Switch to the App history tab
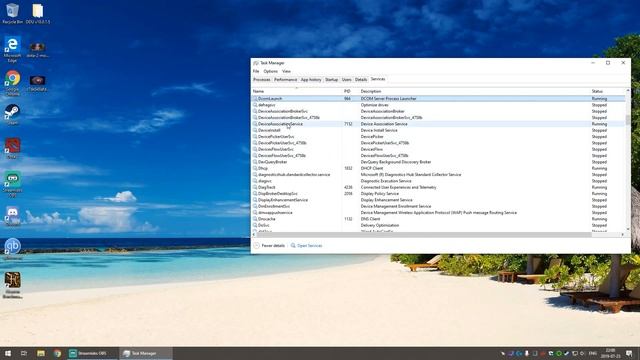This screenshot has height=360, width=640. point(311,80)
